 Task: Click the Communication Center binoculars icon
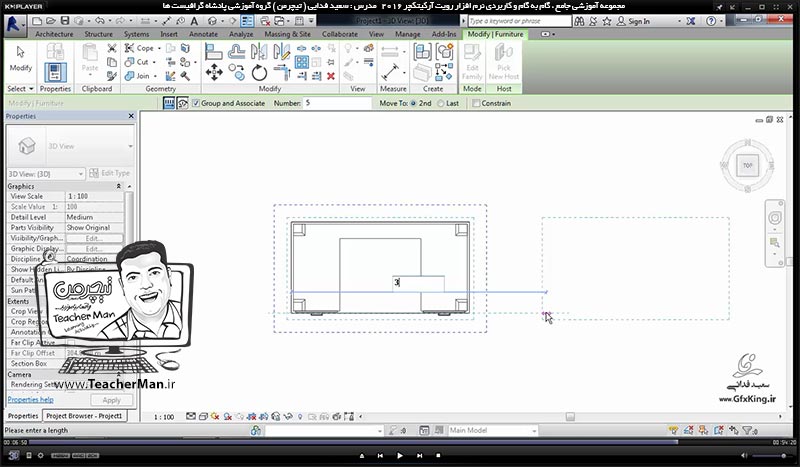579,21
